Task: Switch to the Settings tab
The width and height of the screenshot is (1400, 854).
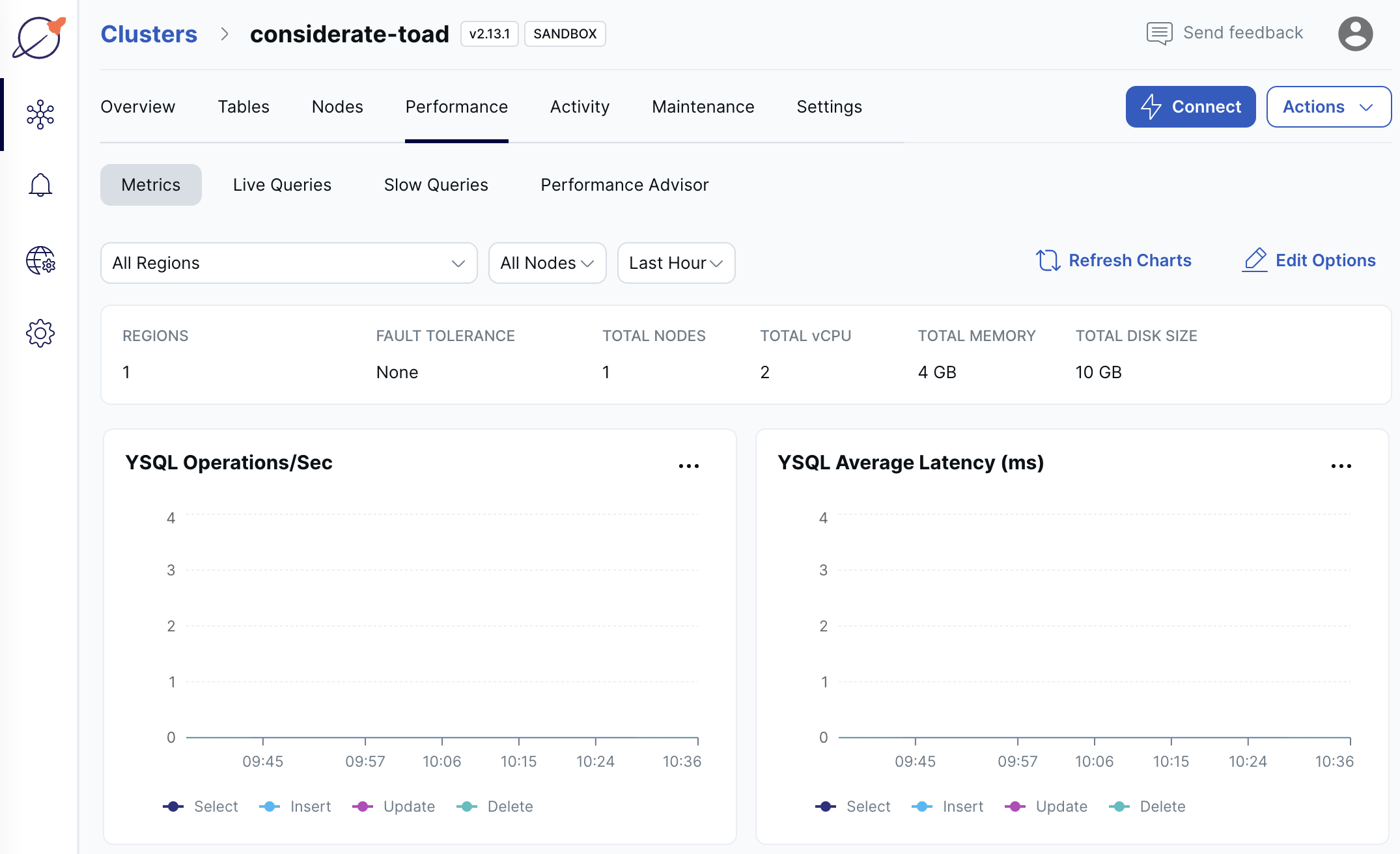Action: 830,107
